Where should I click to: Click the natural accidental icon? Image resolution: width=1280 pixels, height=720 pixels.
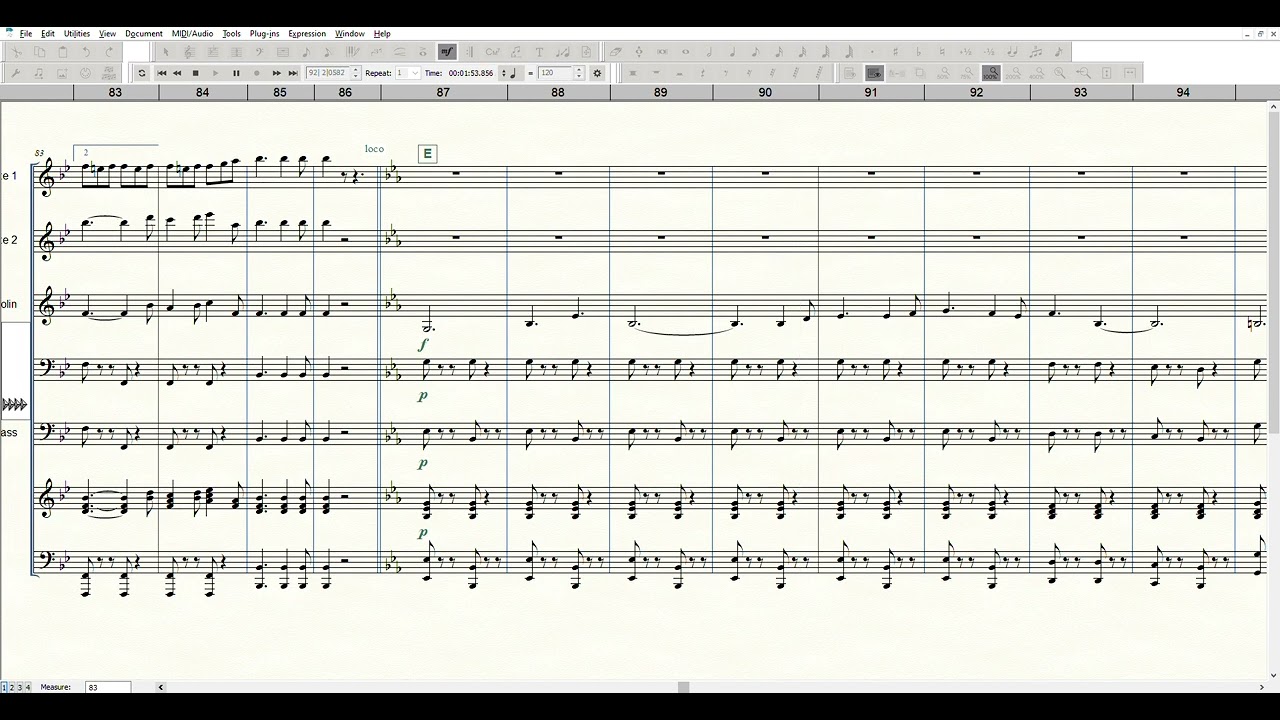coord(942,52)
